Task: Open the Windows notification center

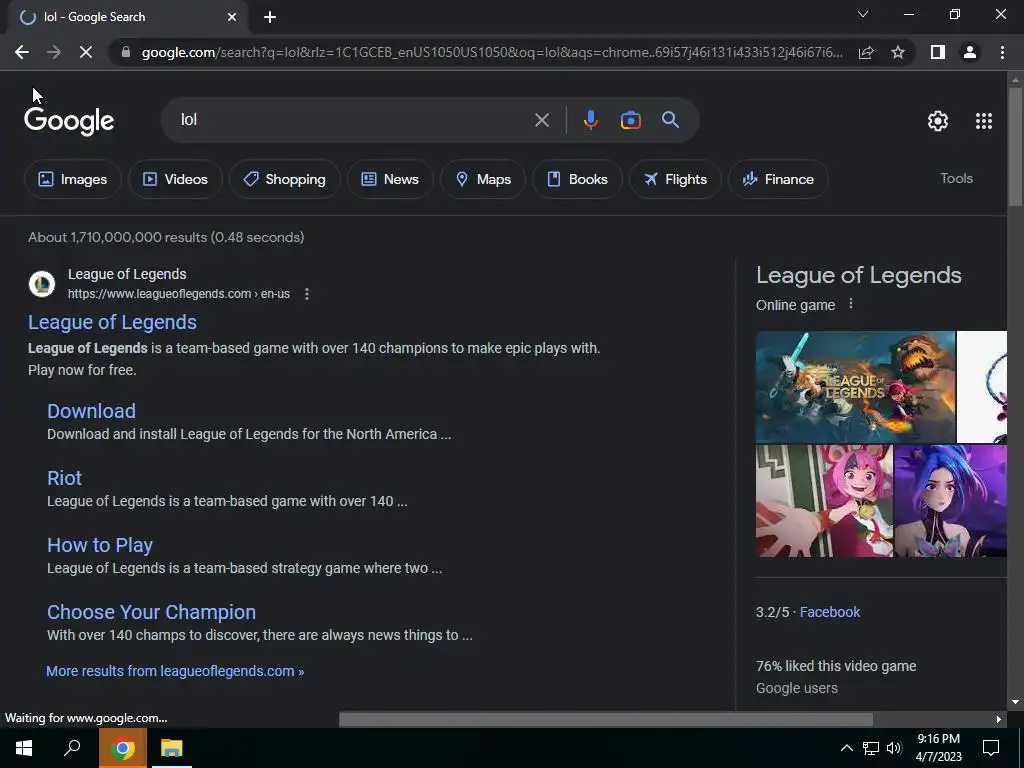Action: 991,748
